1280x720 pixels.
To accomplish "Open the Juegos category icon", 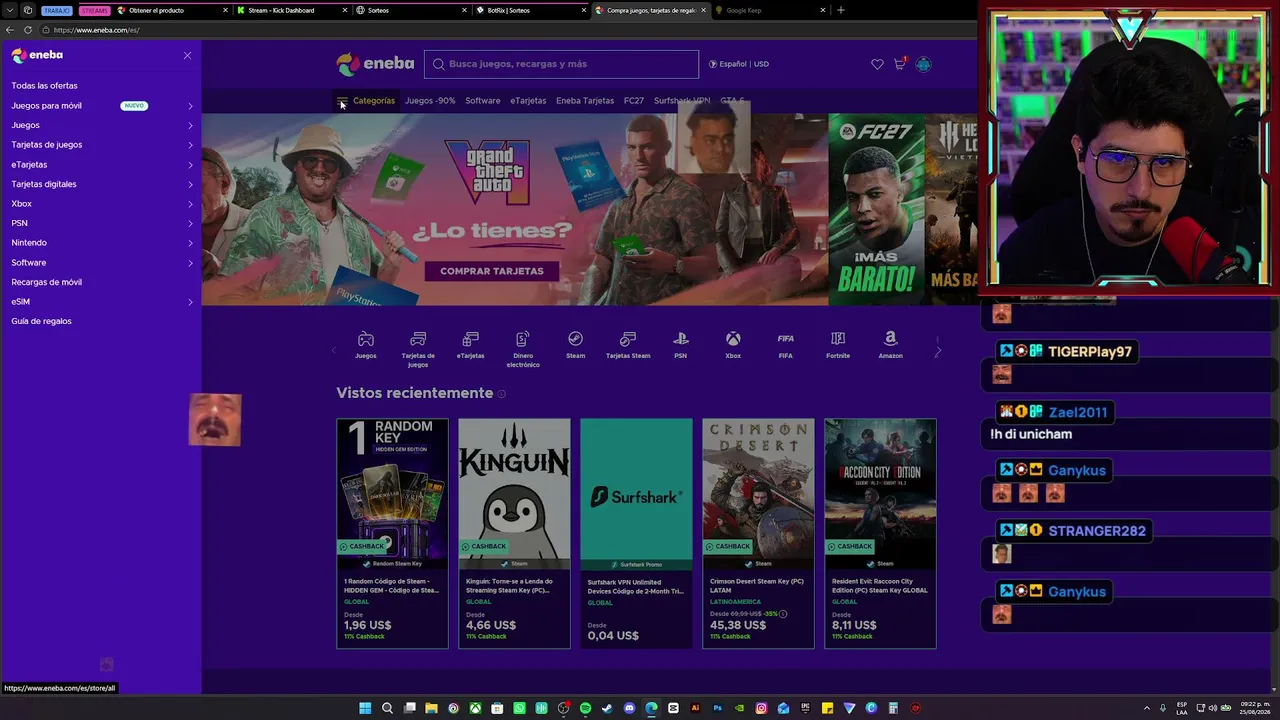I will 366,345.
